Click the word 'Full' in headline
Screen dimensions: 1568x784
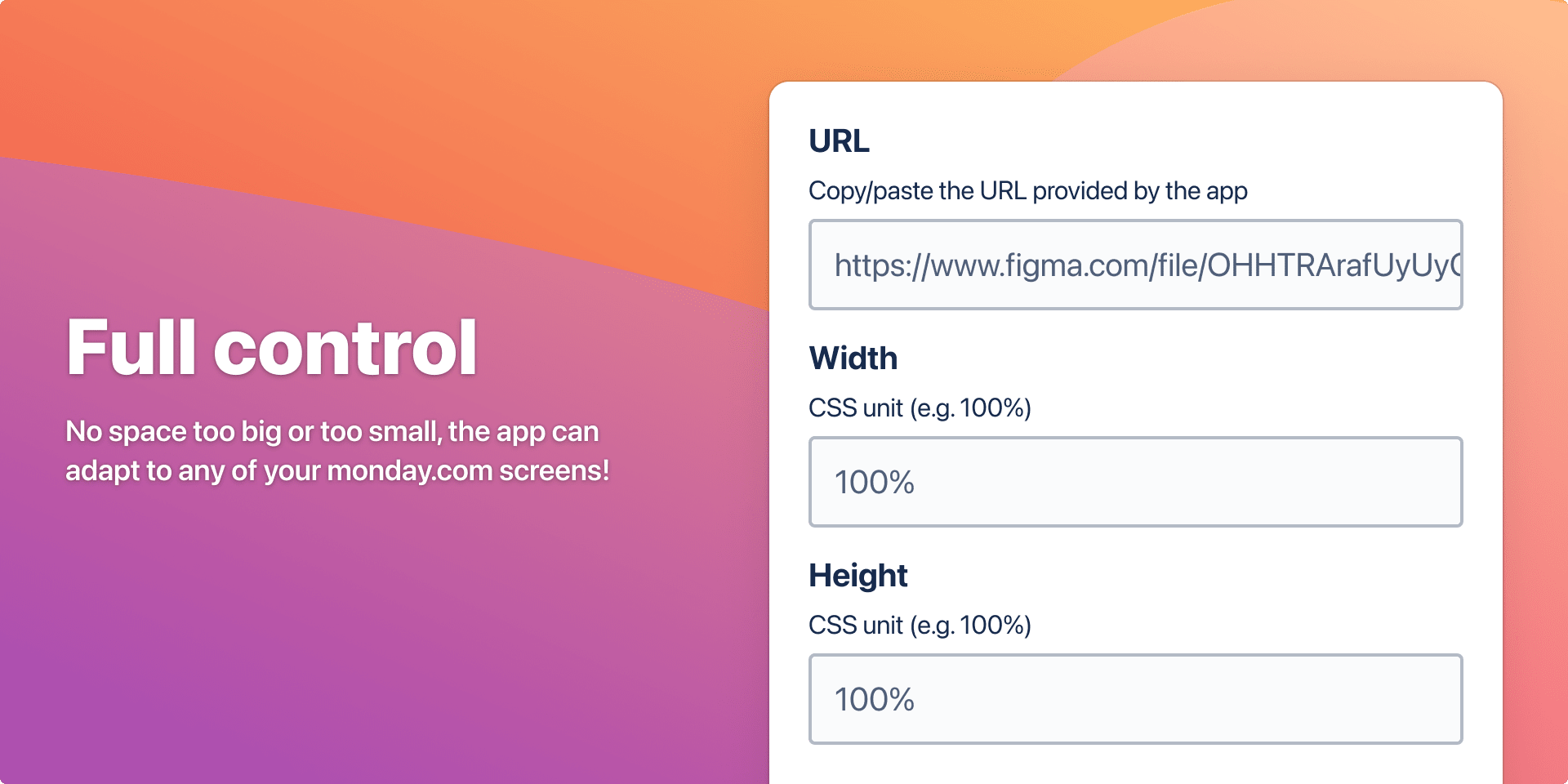[131, 348]
